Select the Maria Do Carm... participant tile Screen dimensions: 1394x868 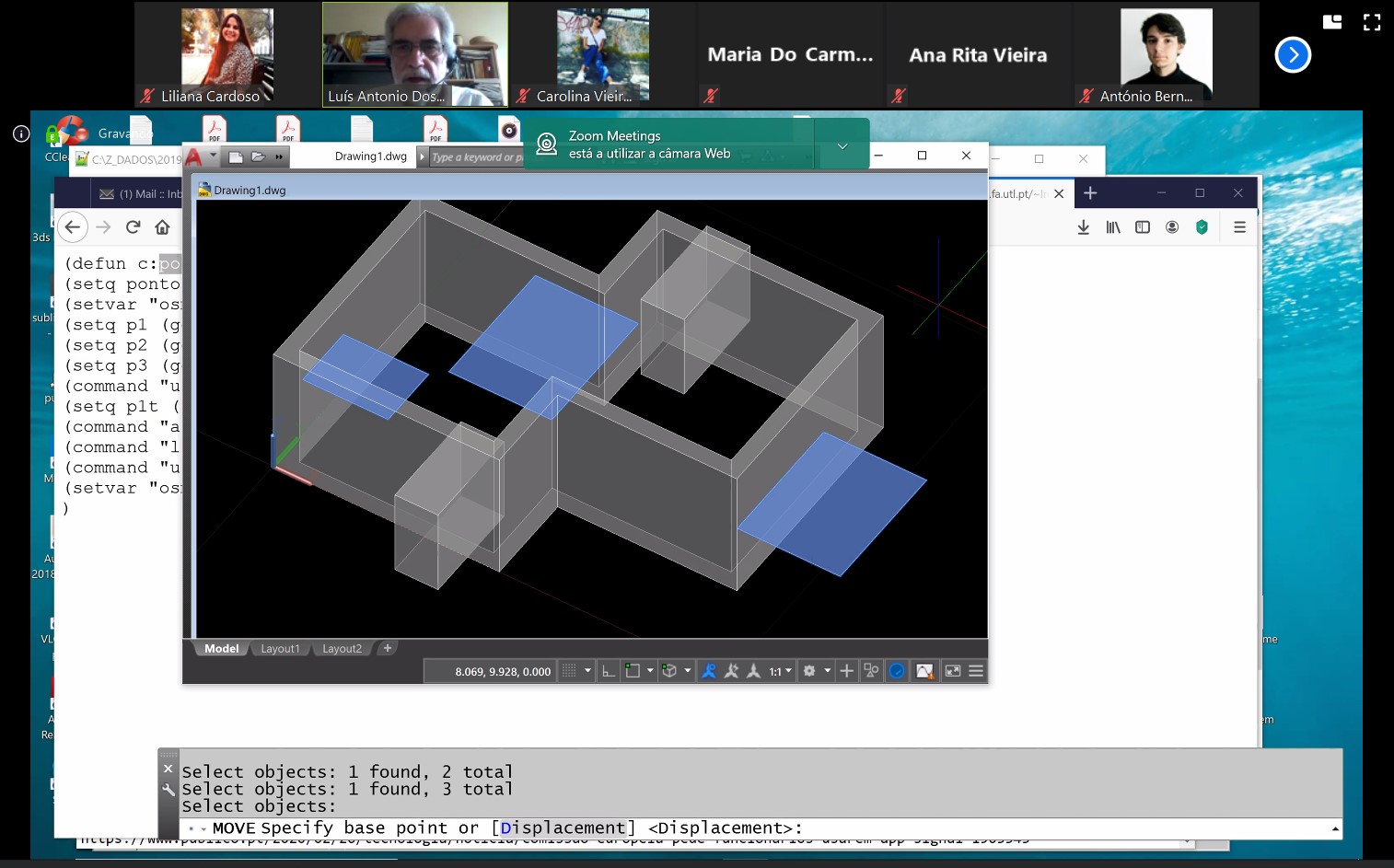791,55
